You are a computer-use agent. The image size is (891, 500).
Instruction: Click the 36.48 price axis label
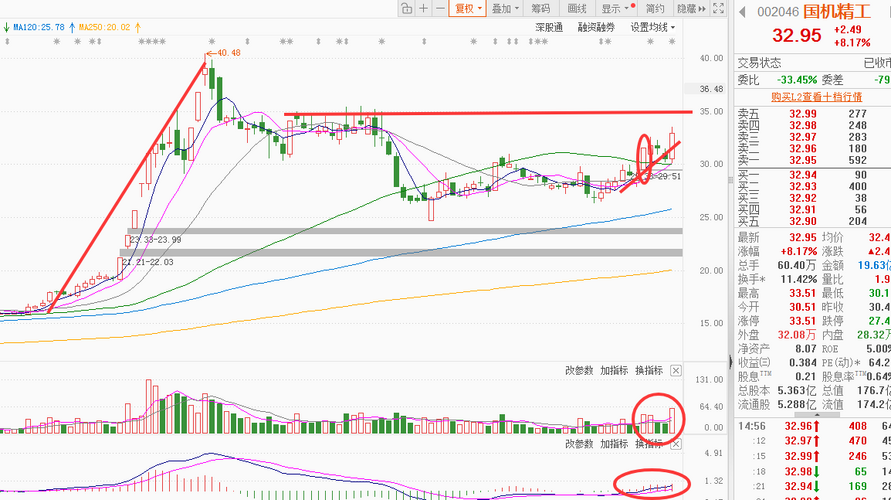pyautogui.click(x=711, y=89)
